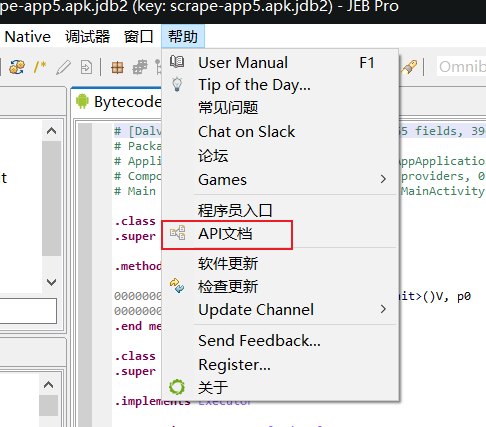
Task: Click upper left panel scroll-down arrow
Action: [x=51, y=282]
